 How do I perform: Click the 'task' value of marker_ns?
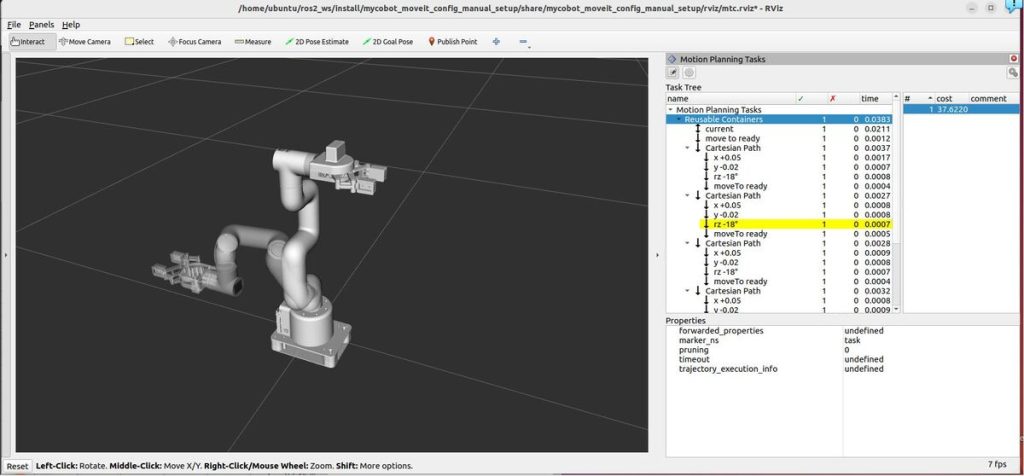point(852,340)
